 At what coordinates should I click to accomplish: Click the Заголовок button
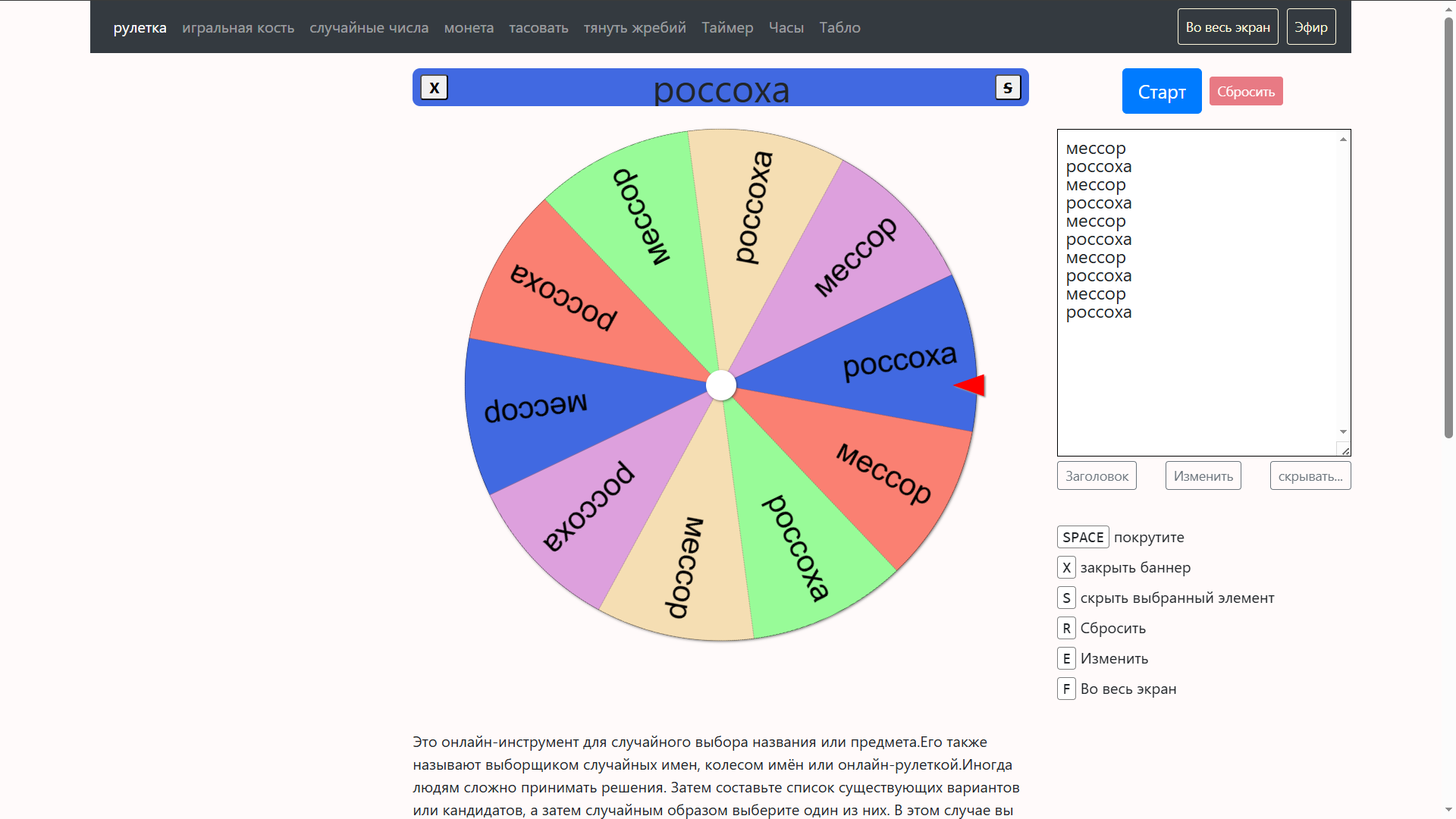1097,476
